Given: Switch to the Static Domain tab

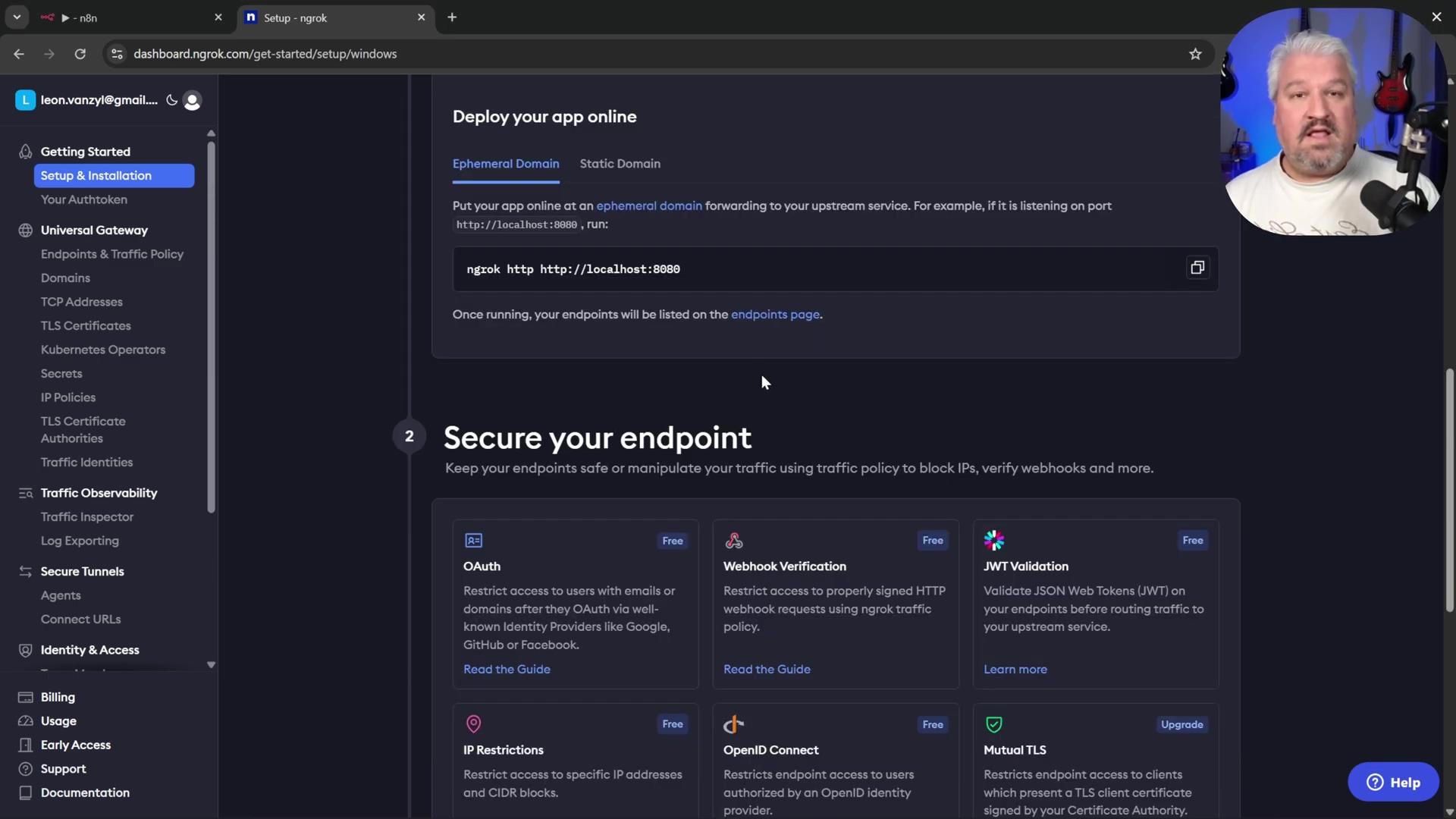Looking at the screenshot, I should pos(620,164).
